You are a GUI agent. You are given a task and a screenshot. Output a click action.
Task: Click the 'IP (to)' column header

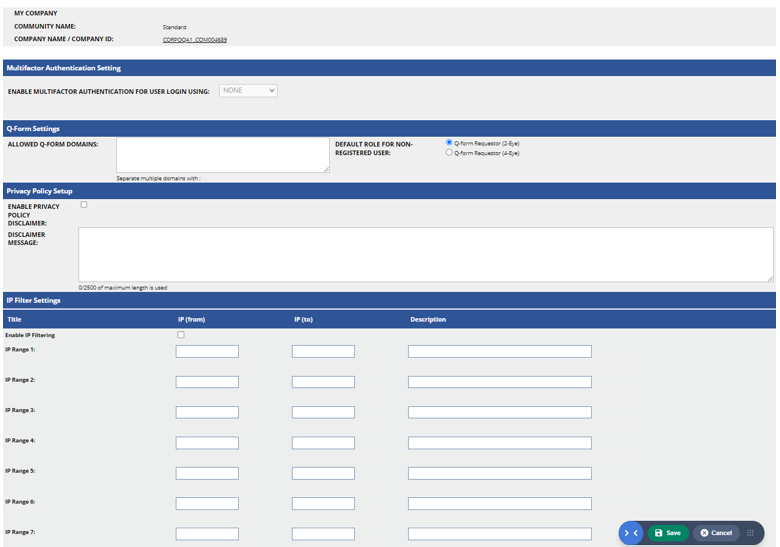(303, 319)
